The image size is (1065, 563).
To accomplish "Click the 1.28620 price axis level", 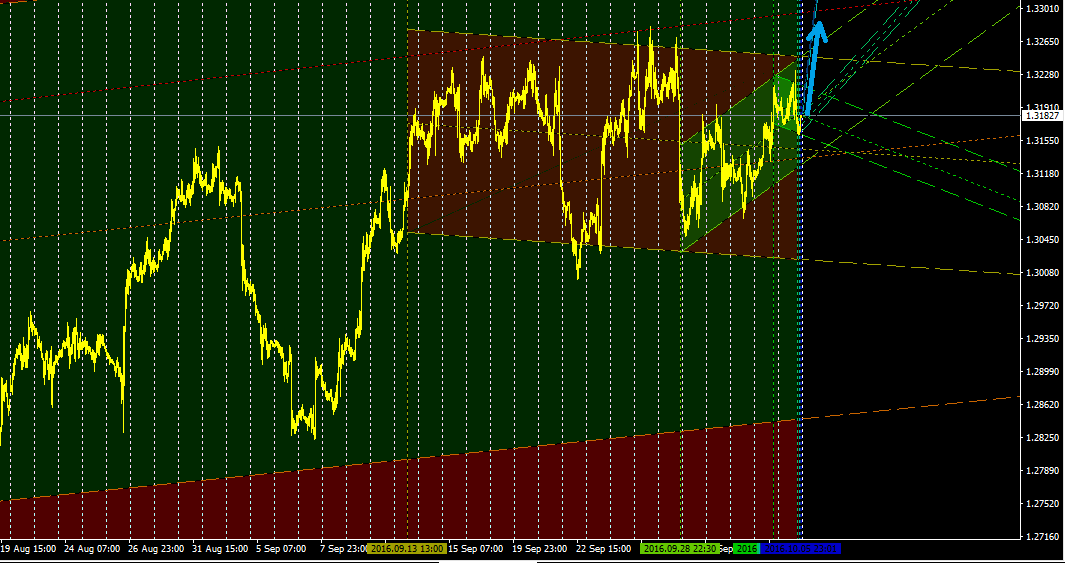I will 1042,404.
